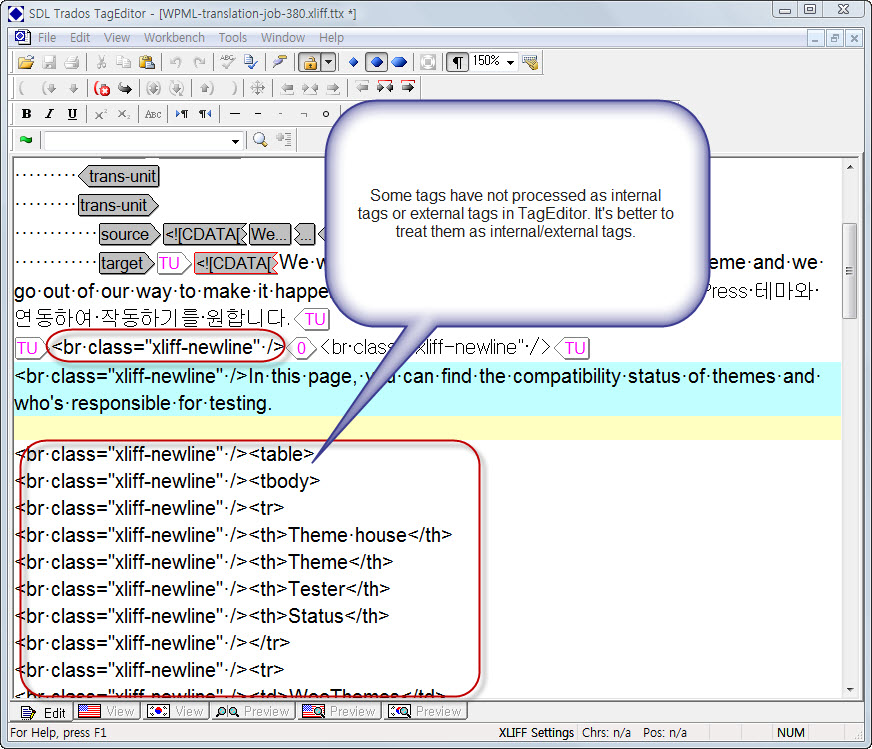Select the target tag in document
The width and height of the screenshot is (872, 749).
tap(126, 263)
